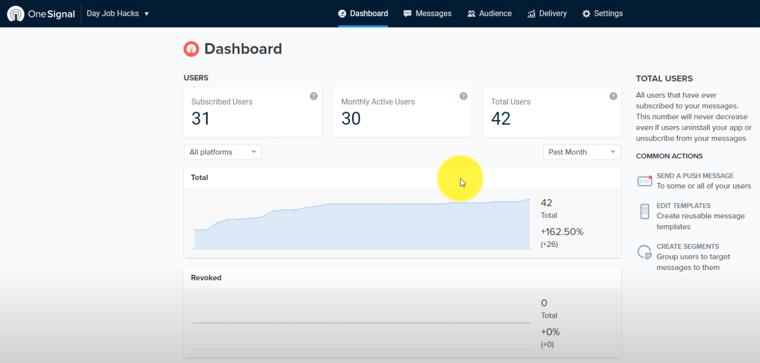This screenshot has width=760, height=363.
Task: Click the +162.50% growth value
Action: pos(562,232)
